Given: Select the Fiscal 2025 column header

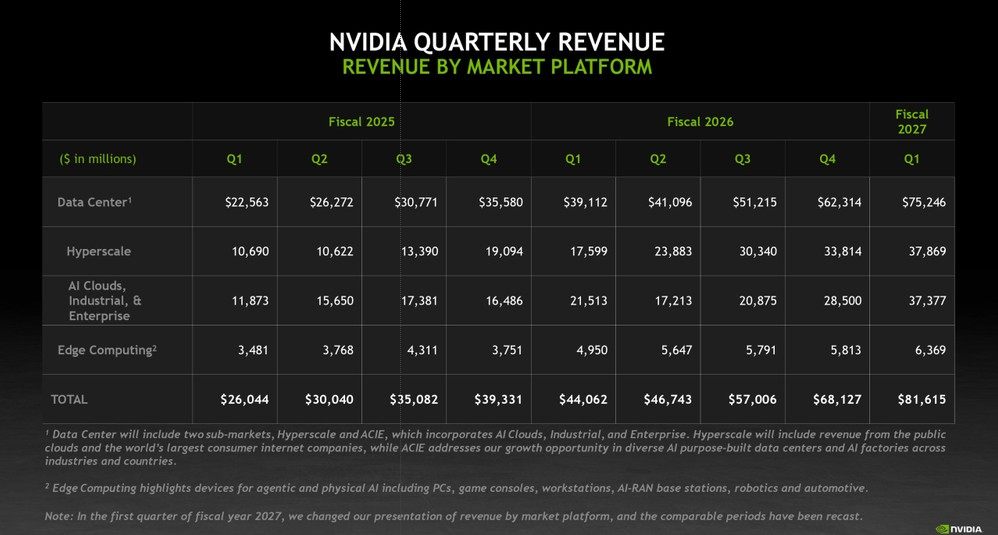Looking at the screenshot, I should (x=362, y=122).
